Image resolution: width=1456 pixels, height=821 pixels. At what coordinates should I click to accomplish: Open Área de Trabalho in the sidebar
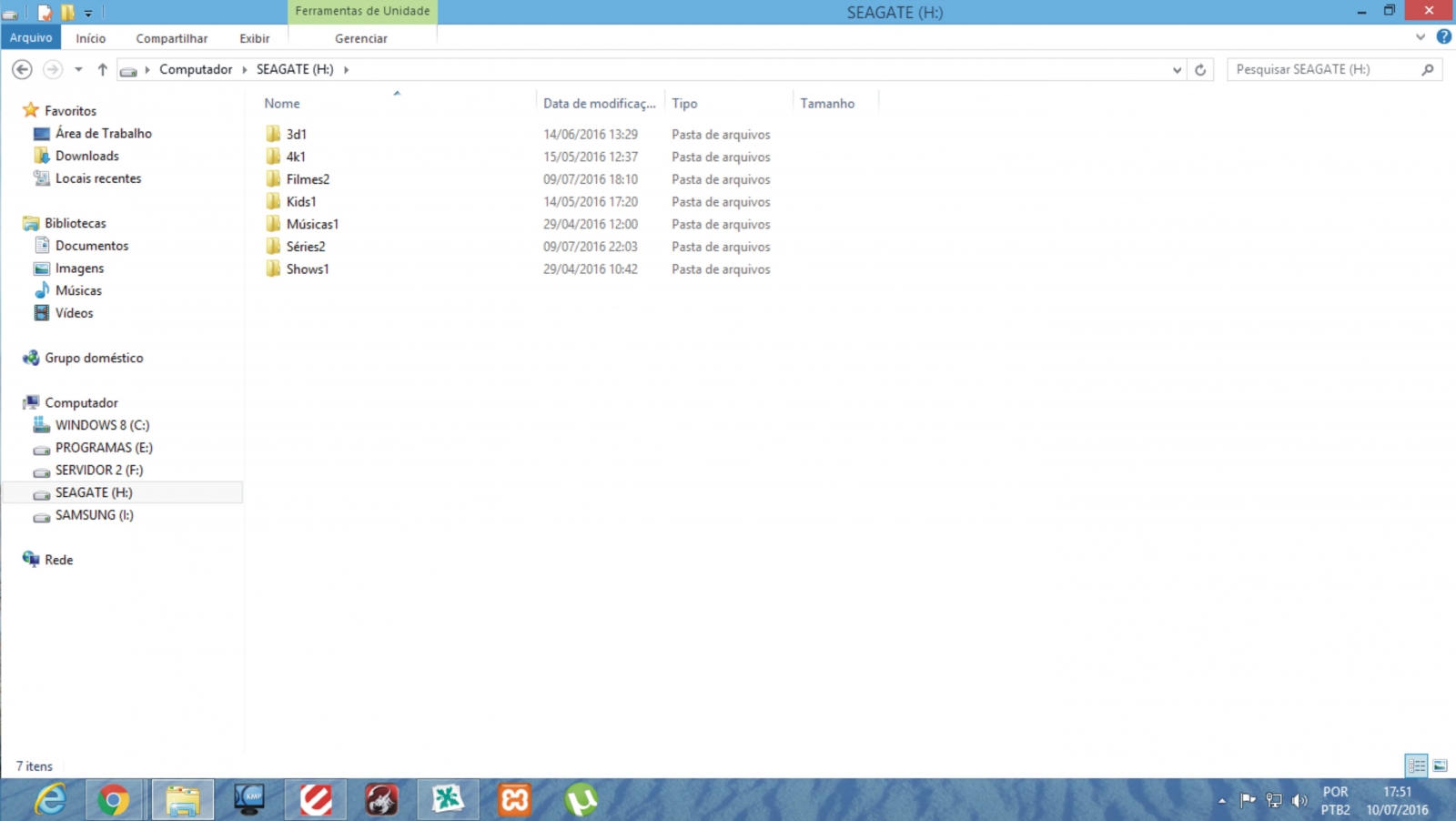pos(103,133)
